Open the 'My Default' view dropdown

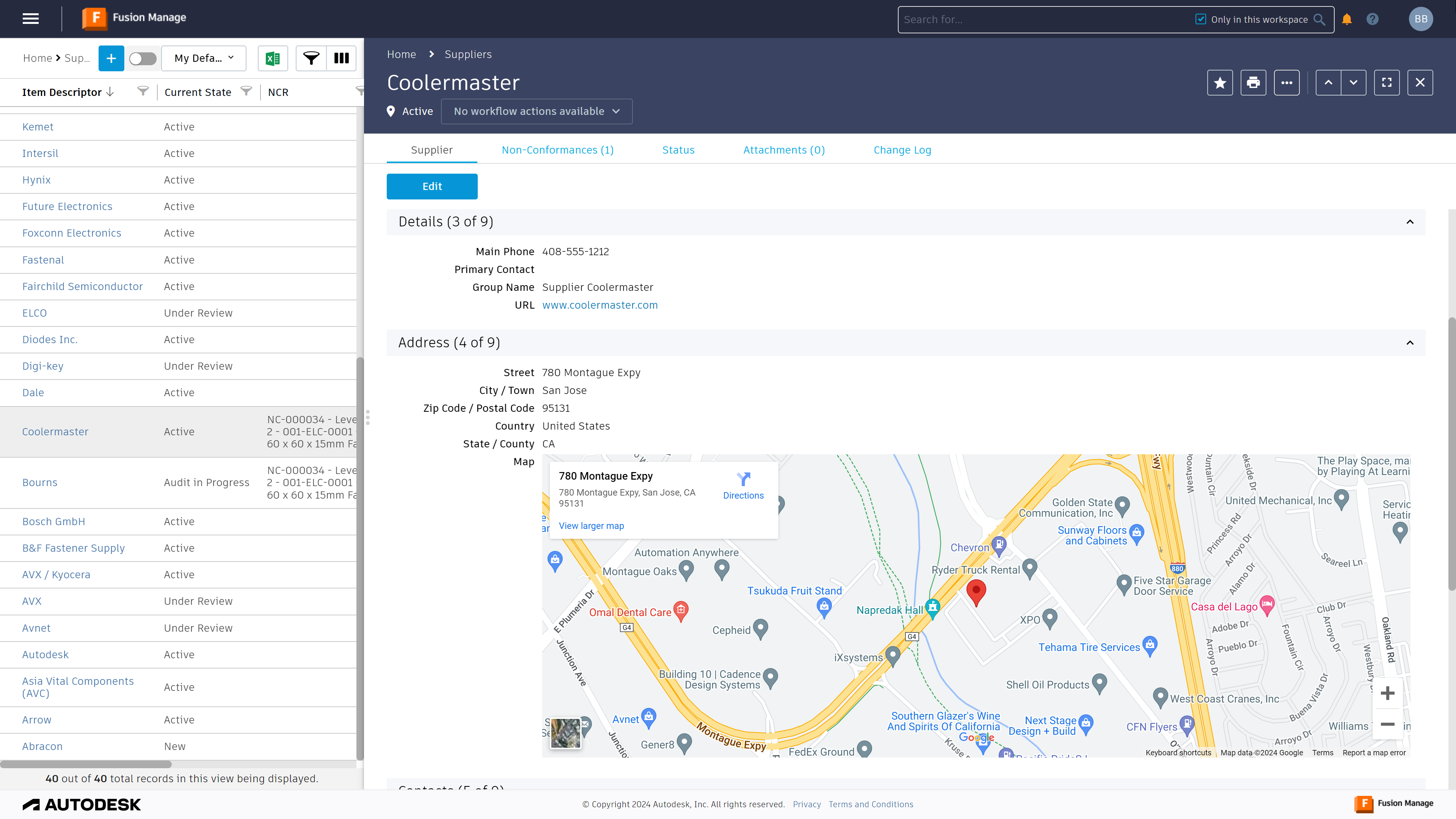point(204,58)
